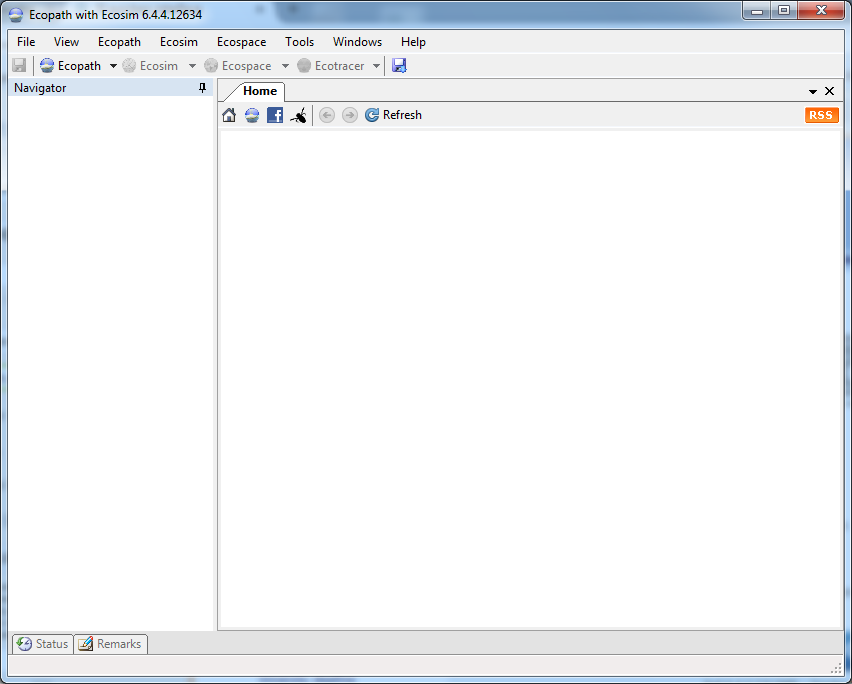
Task: Expand the Ecopath toolbar dropdown arrow
Action: (x=113, y=66)
